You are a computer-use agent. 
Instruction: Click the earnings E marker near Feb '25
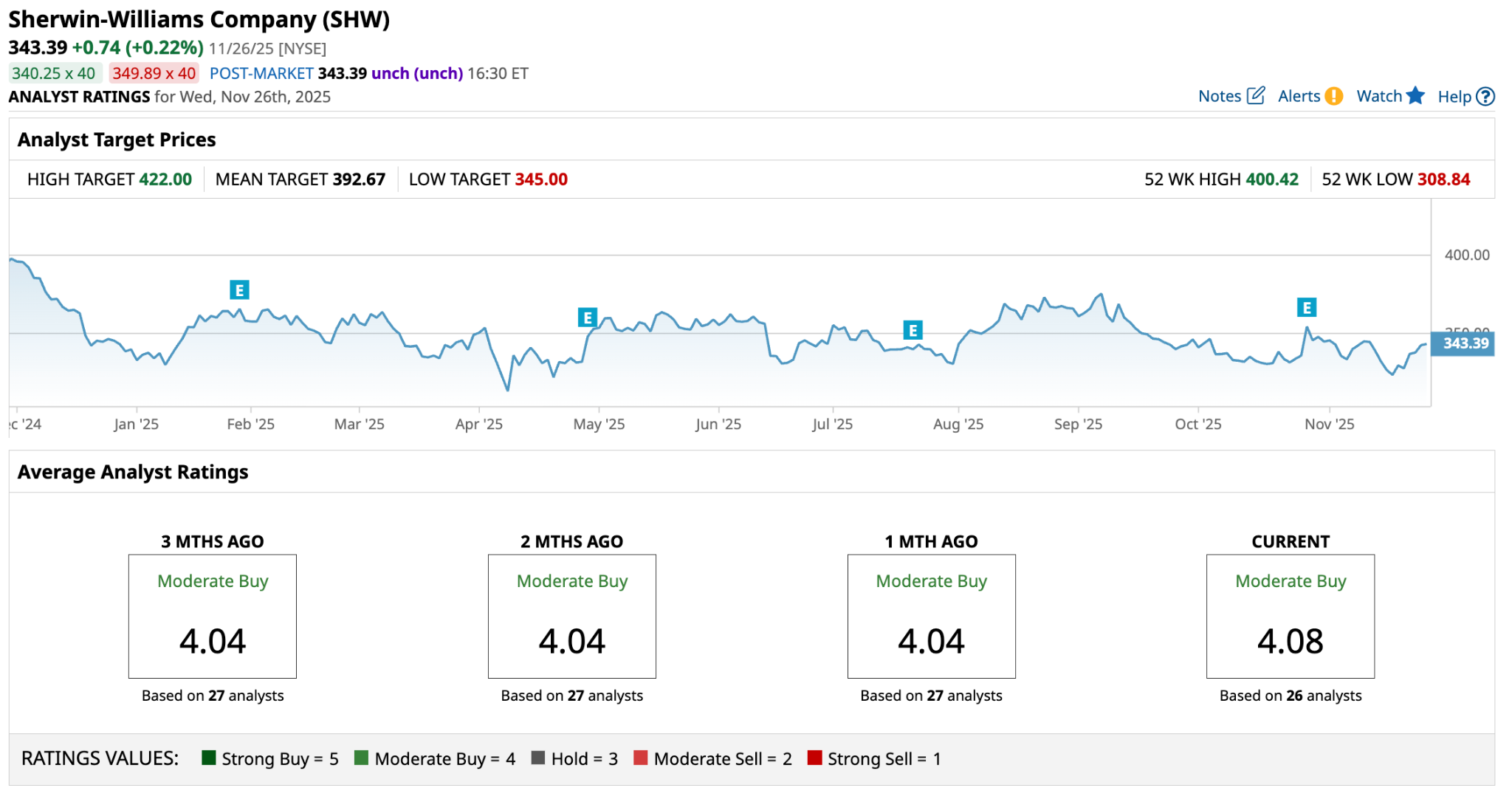pyautogui.click(x=239, y=290)
